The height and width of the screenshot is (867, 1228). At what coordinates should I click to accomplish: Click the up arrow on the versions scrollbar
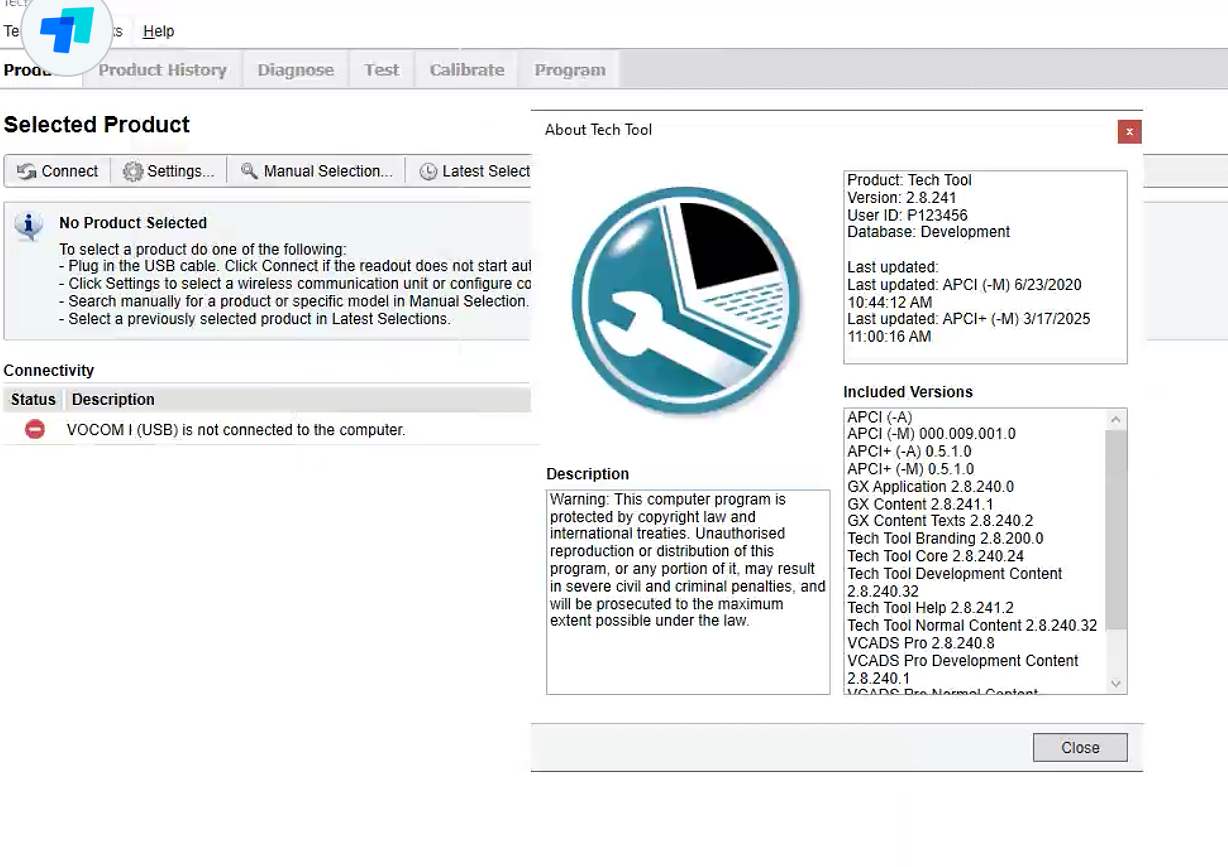1114,419
